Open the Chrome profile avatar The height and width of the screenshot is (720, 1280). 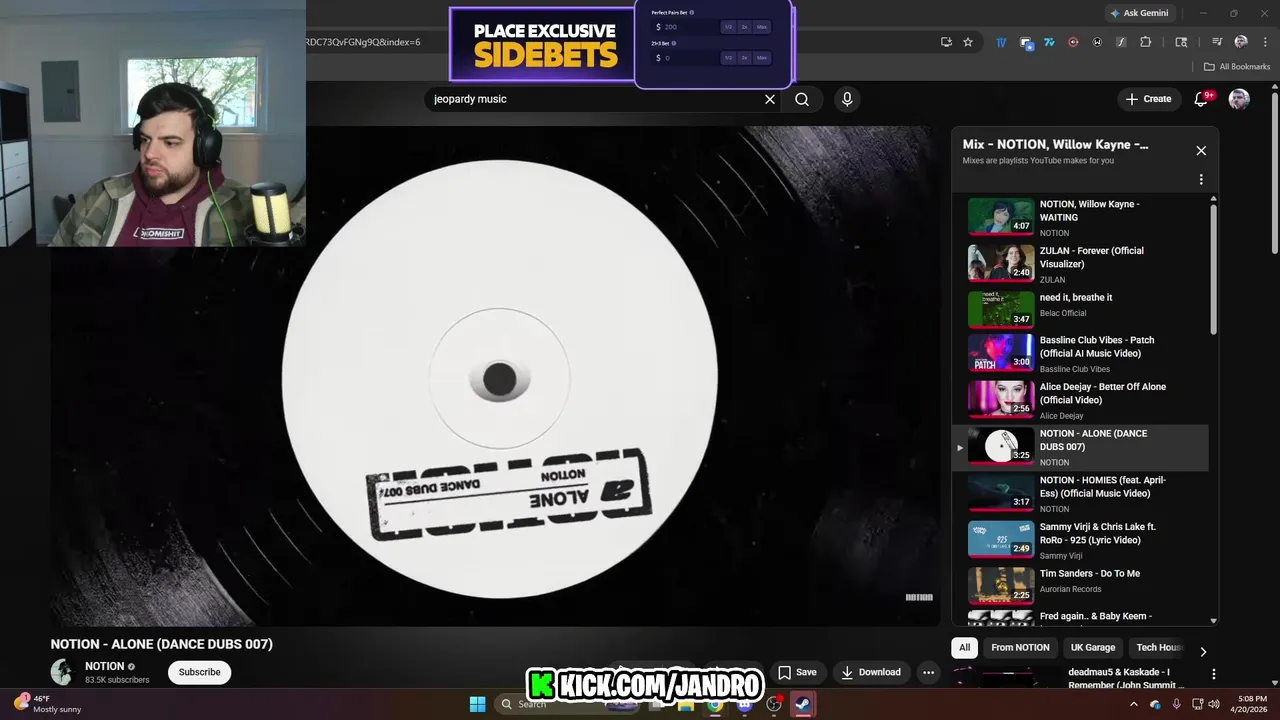[1241, 42]
